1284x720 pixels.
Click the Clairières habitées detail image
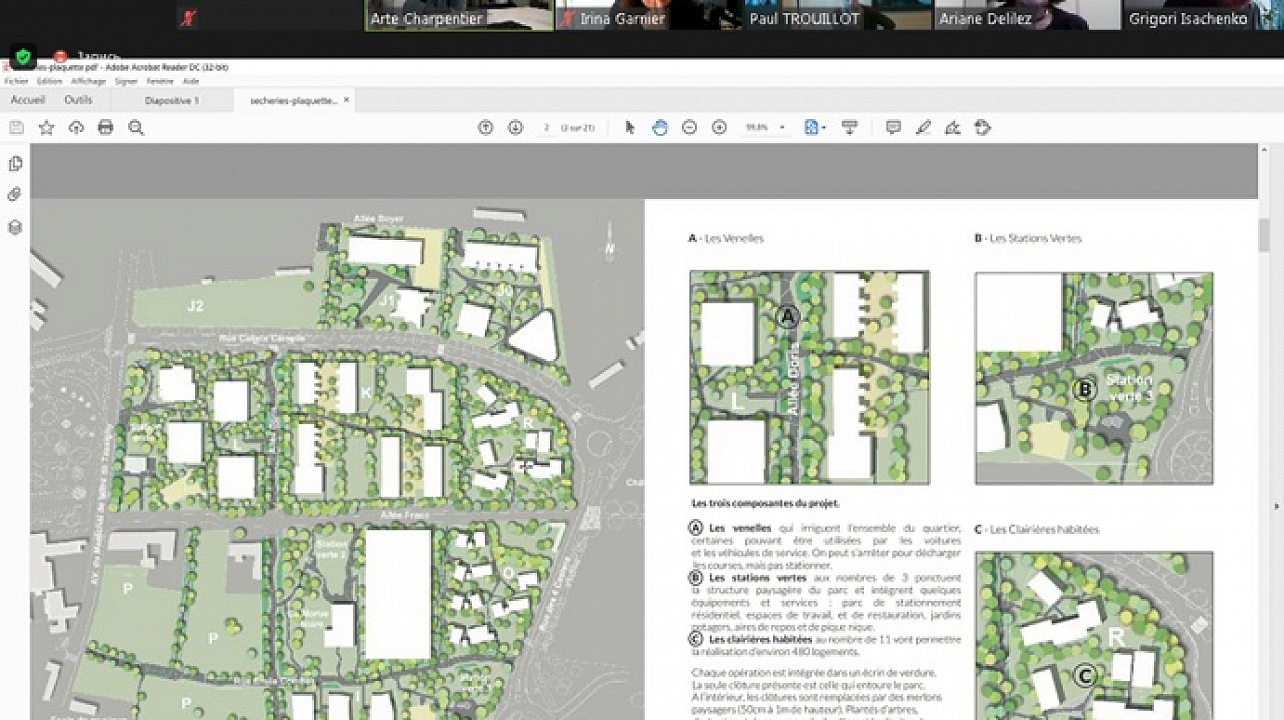[x=1094, y=636]
